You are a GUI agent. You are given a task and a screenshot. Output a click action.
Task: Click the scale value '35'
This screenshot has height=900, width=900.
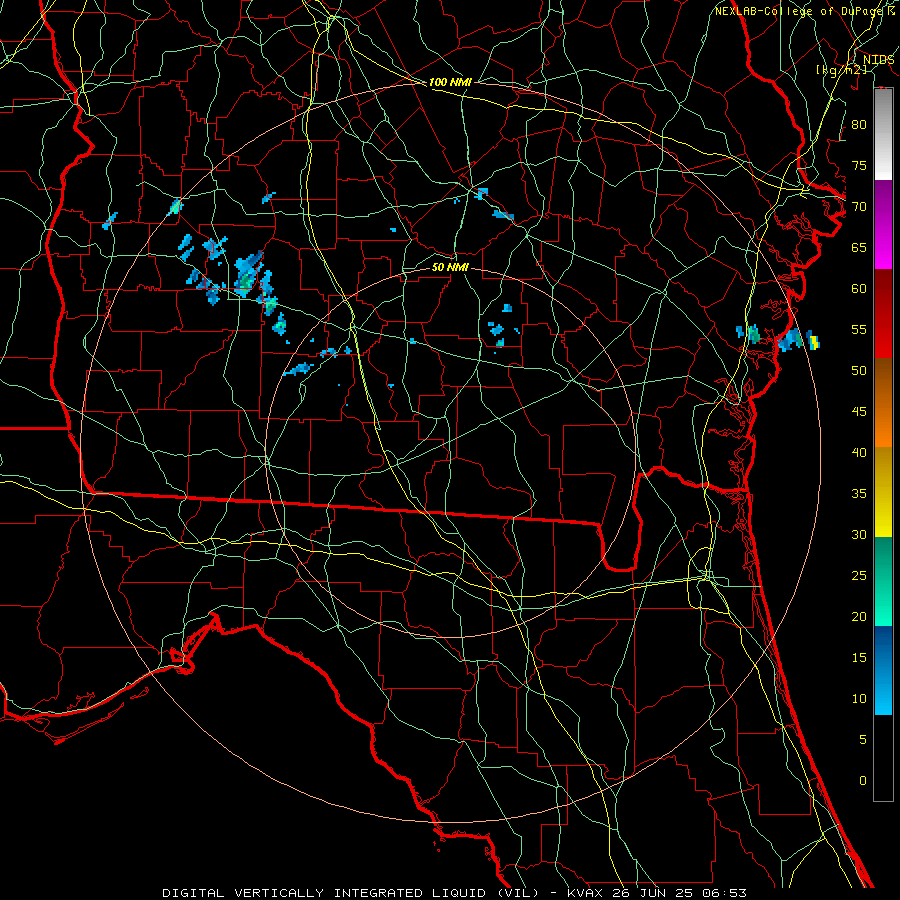coord(859,494)
